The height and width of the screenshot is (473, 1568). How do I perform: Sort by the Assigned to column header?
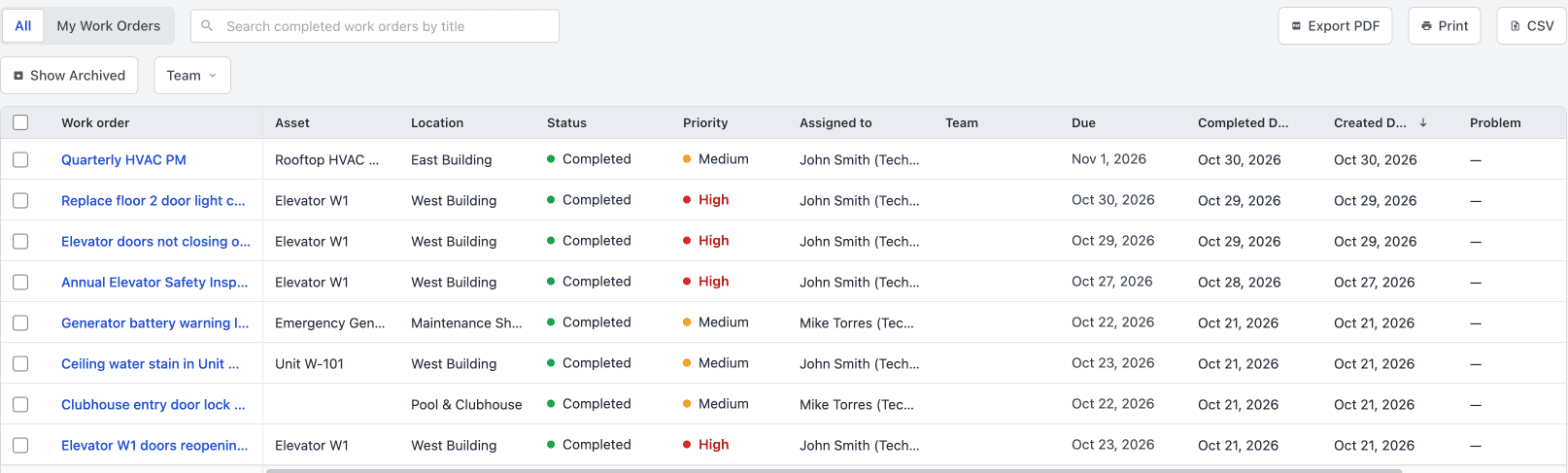click(836, 123)
